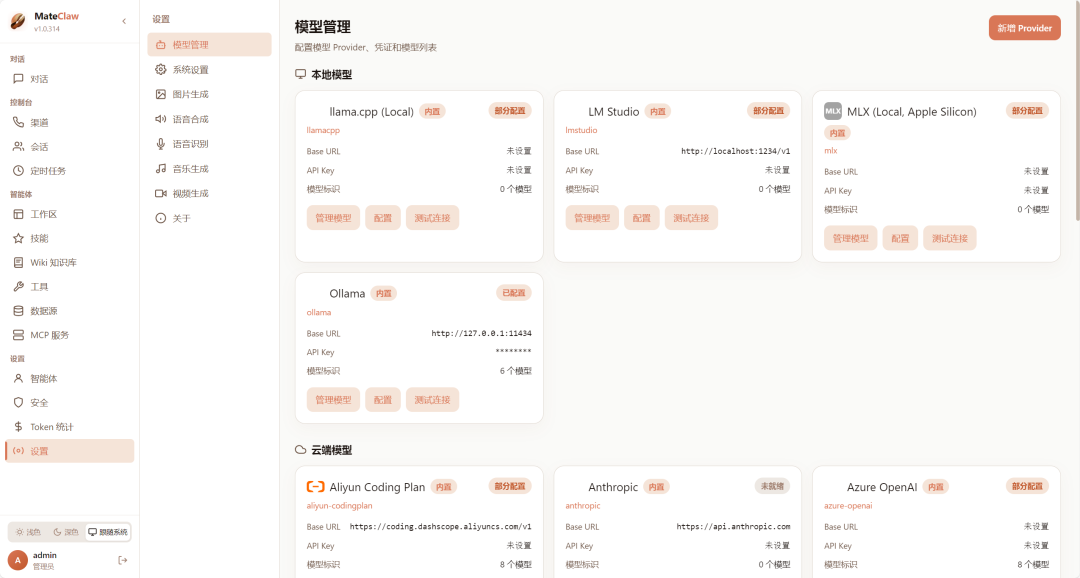Viewport: 1080px width, 578px height.
Task: Select the 语音合成 speech synthesis icon
Action: point(161,119)
